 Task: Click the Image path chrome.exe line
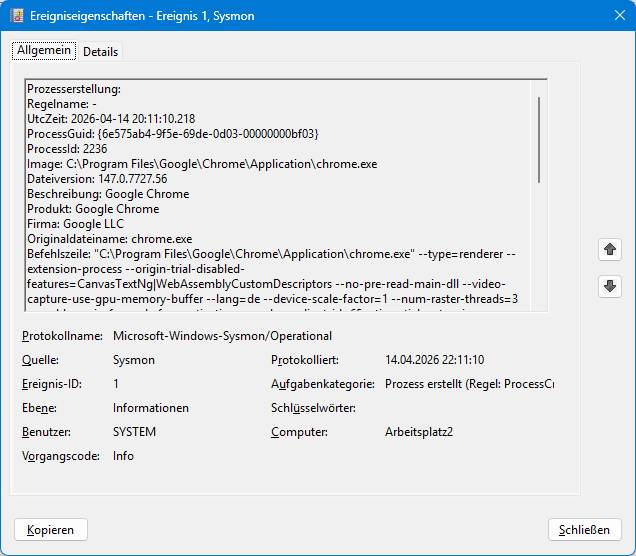[x=202, y=164]
